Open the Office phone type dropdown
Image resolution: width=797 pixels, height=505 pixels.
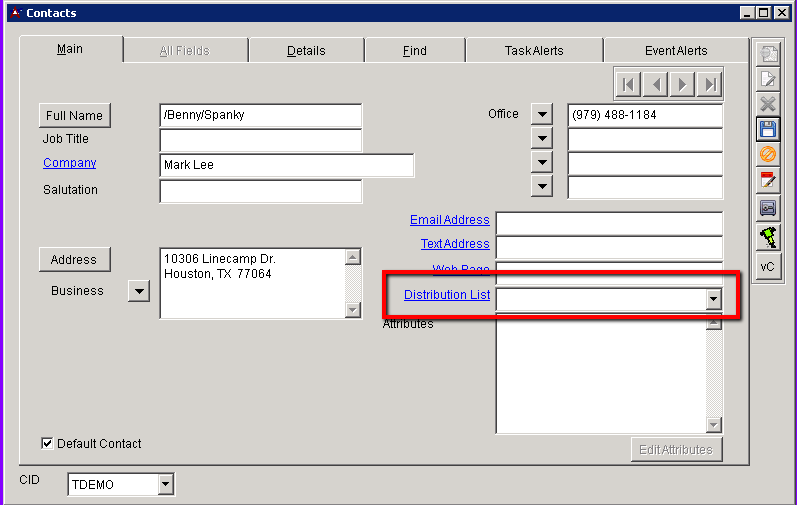(x=542, y=114)
